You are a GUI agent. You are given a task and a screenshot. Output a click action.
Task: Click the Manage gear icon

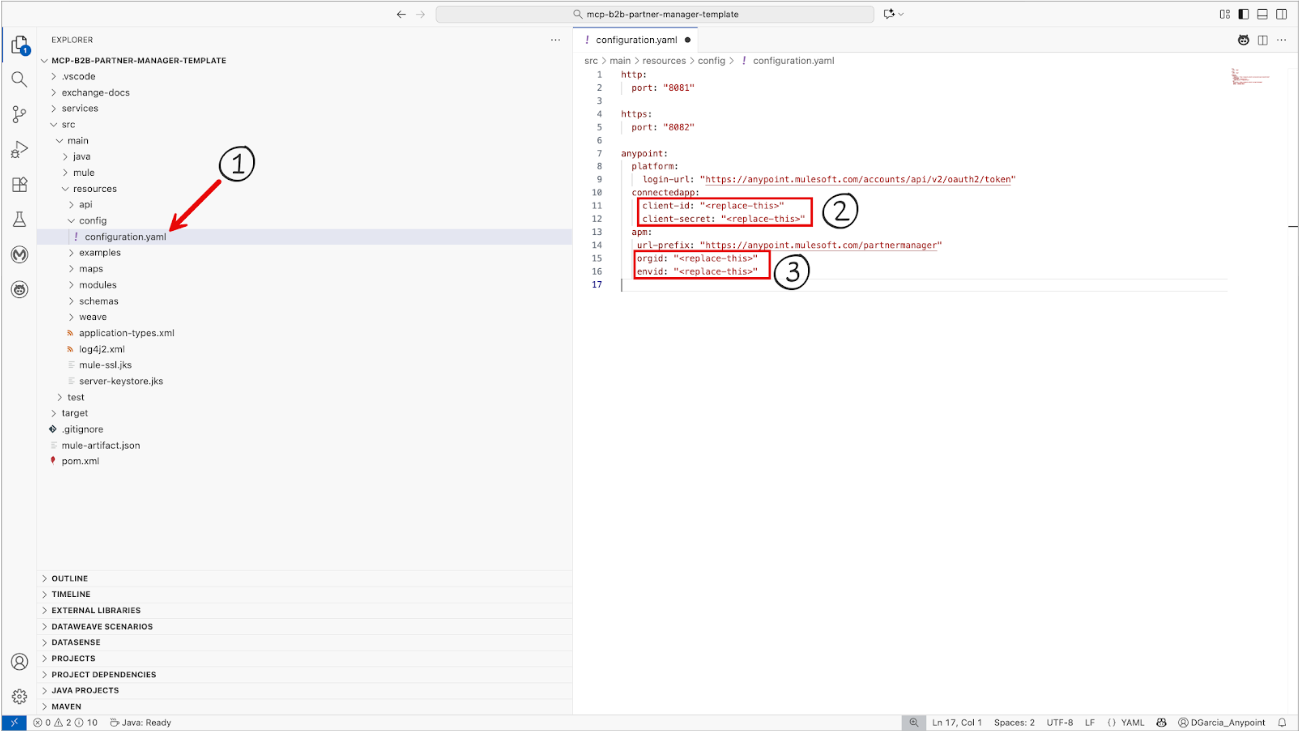[x=19, y=696]
